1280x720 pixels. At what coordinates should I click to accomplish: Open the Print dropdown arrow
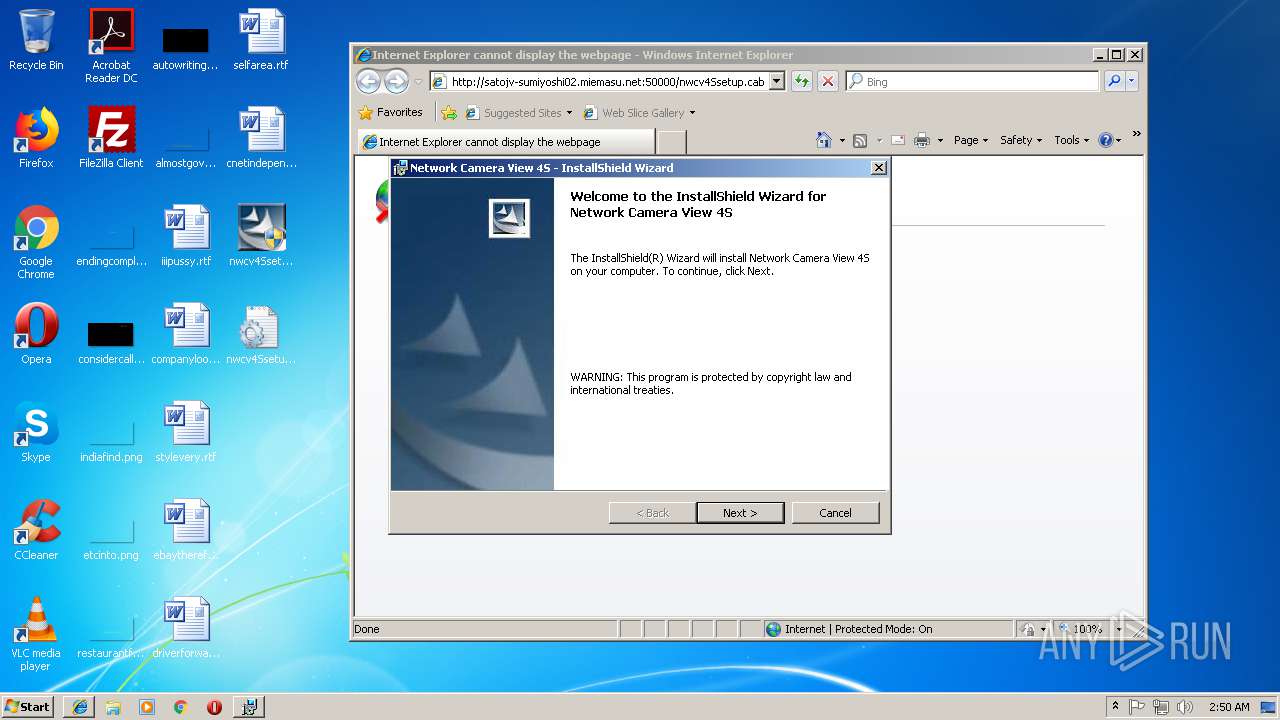point(940,141)
